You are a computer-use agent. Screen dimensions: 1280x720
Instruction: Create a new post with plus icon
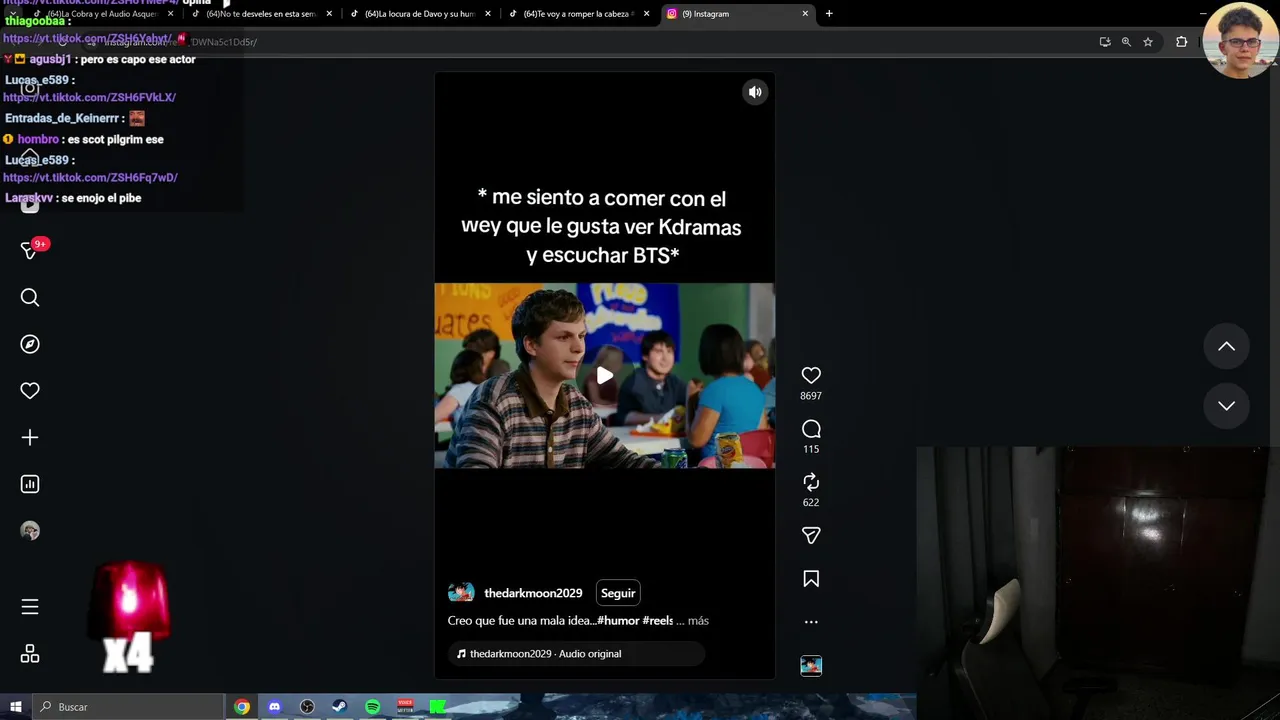point(30,438)
